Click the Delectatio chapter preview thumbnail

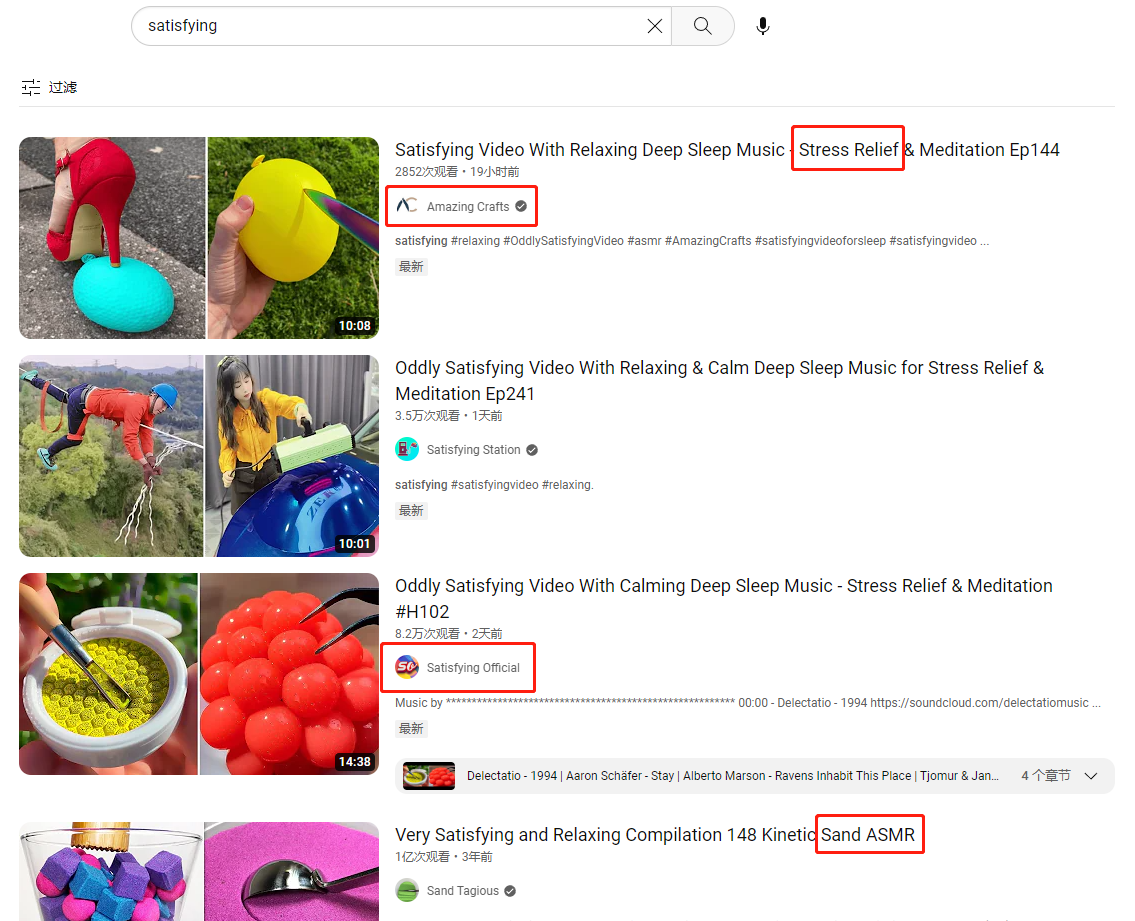click(x=429, y=776)
